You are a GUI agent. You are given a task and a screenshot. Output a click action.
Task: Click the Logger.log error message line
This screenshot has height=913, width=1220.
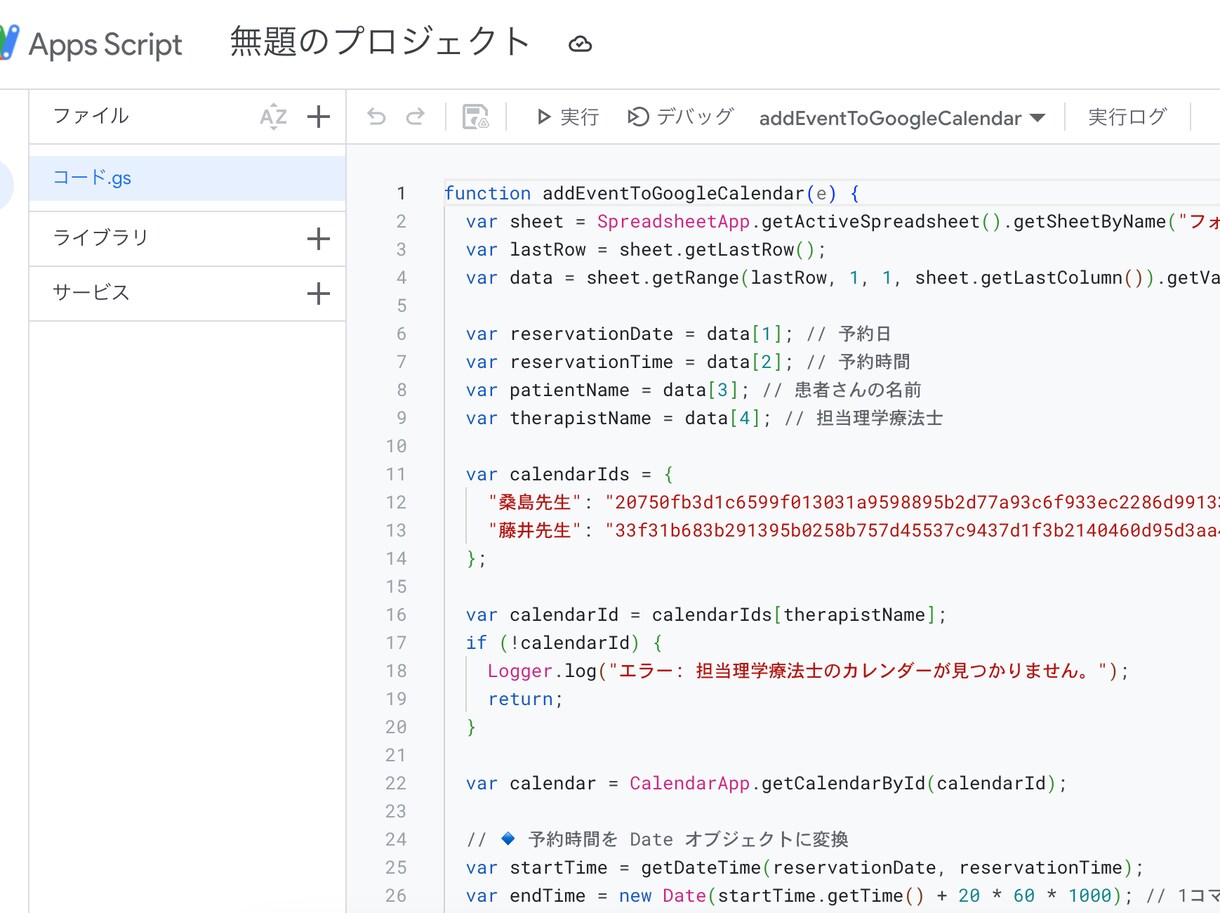tap(808, 670)
